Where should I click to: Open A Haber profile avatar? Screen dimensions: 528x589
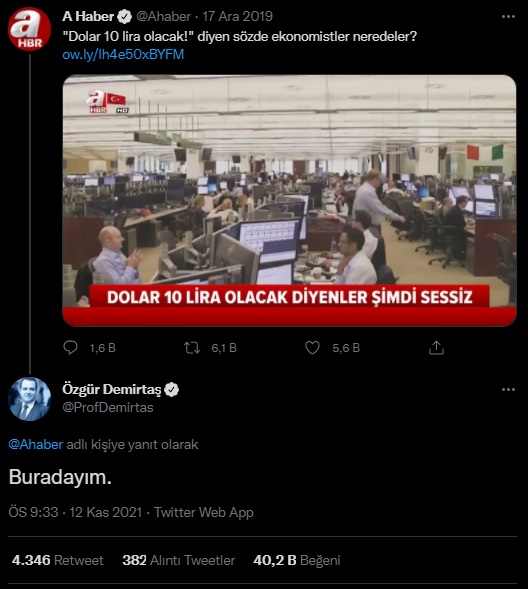tap(30, 29)
